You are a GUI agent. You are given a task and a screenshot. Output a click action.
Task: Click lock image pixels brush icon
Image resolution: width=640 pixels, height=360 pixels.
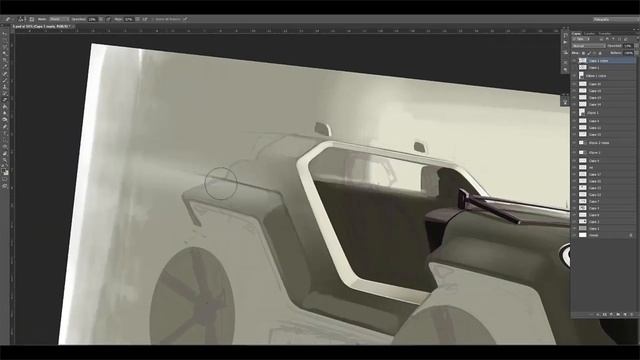click(x=589, y=53)
